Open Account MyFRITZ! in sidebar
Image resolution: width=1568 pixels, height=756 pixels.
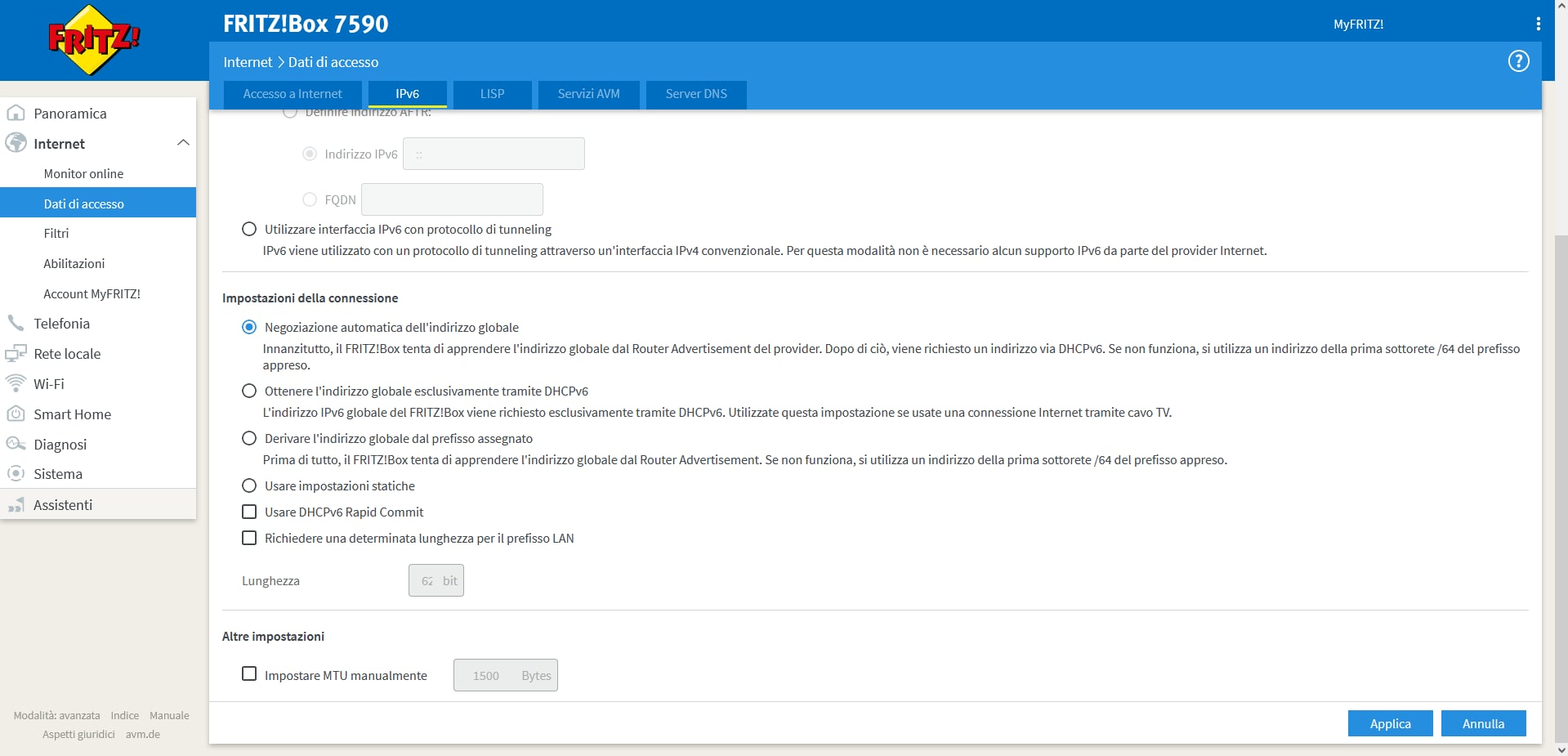(x=98, y=293)
